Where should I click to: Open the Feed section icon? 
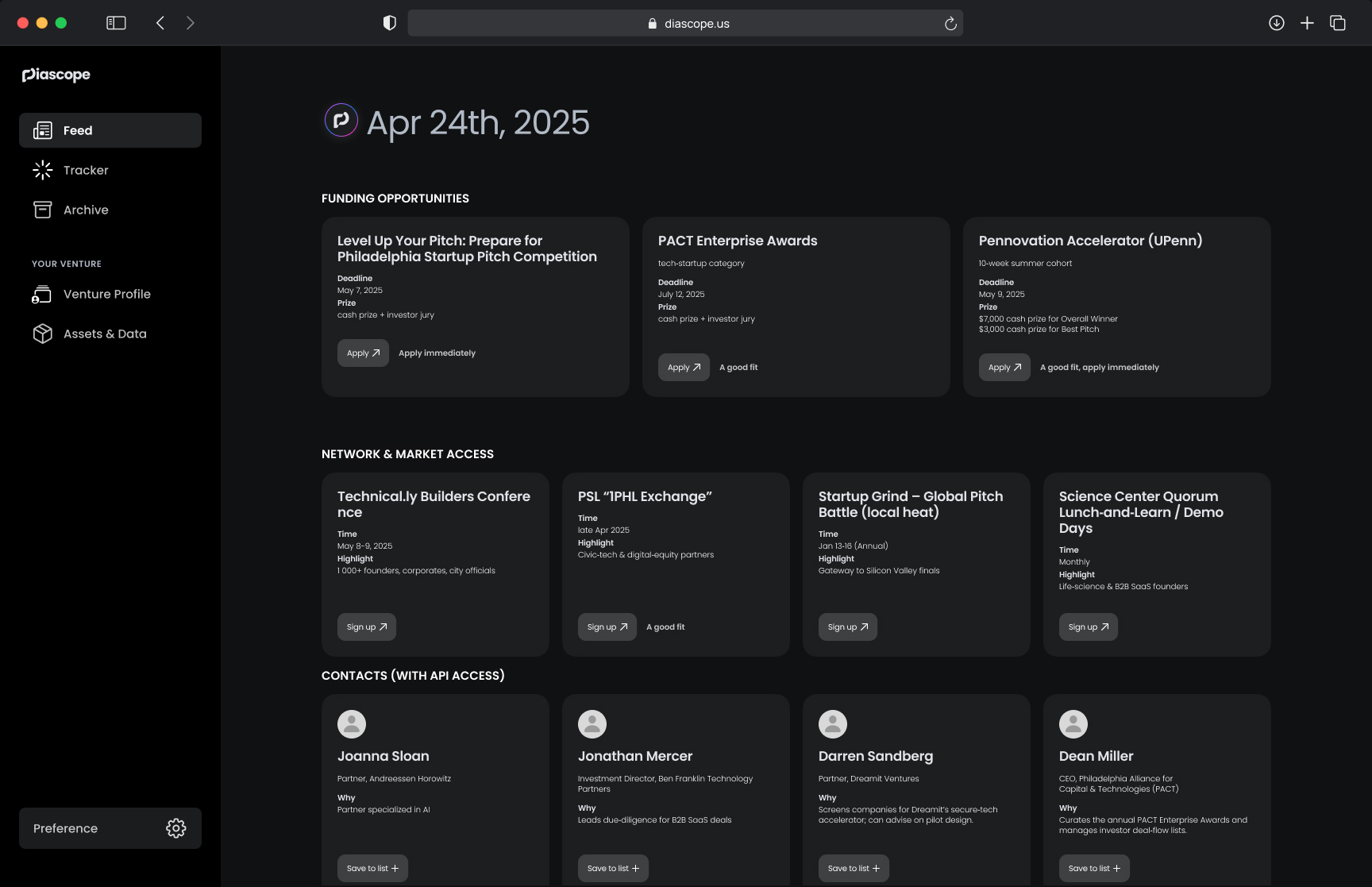43,130
